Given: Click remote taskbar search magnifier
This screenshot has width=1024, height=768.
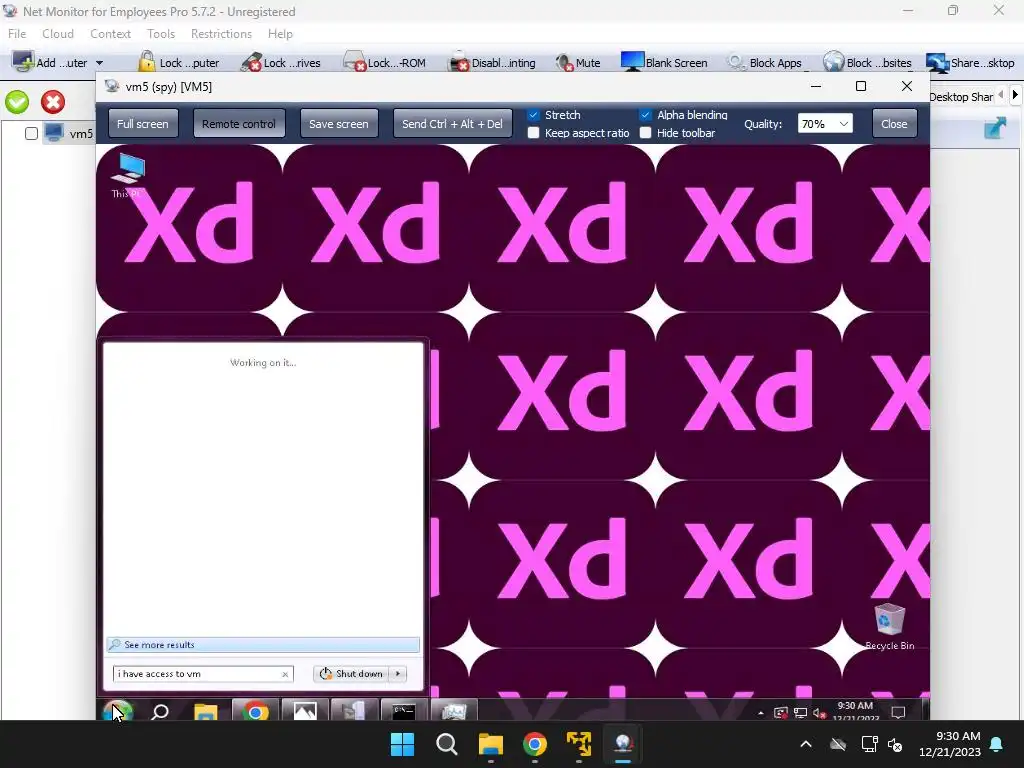Looking at the screenshot, I should [x=160, y=712].
